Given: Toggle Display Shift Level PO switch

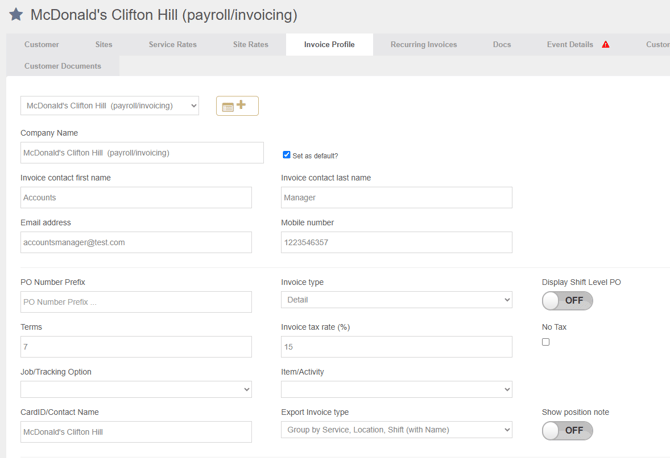Looking at the screenshot, I should (567, 300).
